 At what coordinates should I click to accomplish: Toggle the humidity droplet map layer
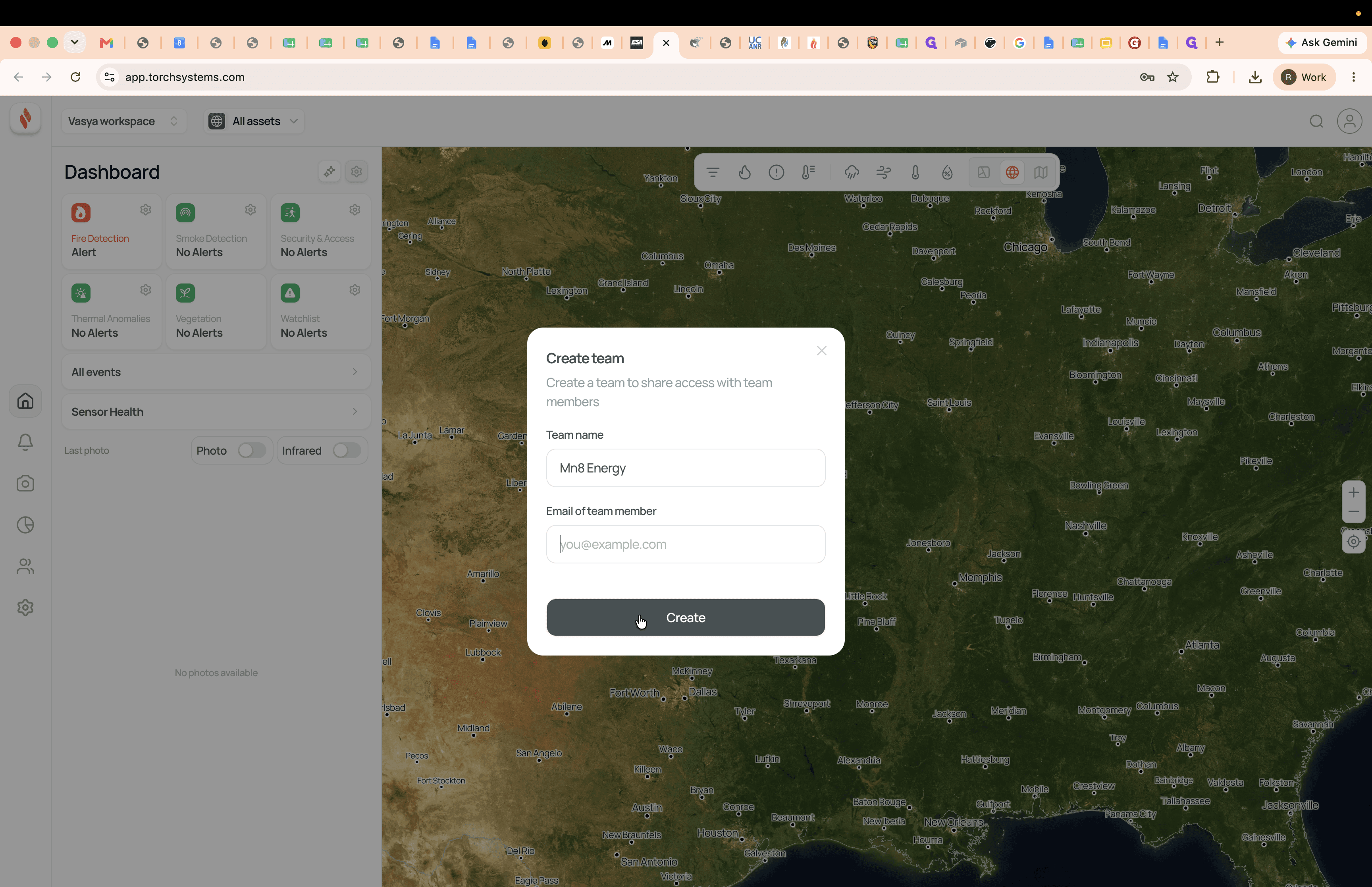tap(947, 172)
